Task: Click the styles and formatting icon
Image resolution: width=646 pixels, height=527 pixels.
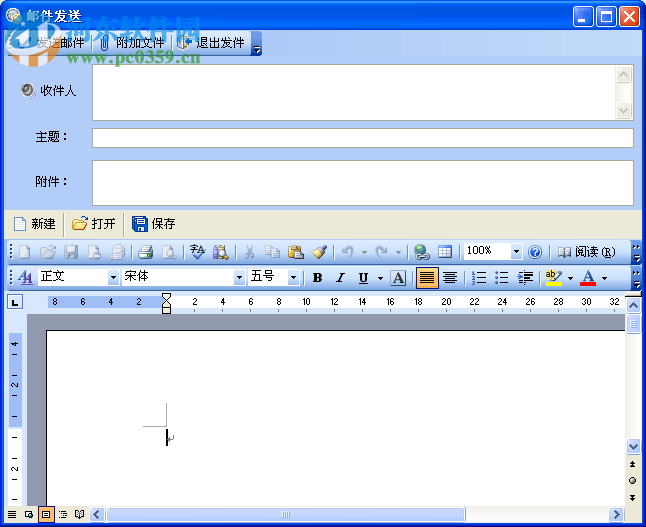Action: coord(26,278)
